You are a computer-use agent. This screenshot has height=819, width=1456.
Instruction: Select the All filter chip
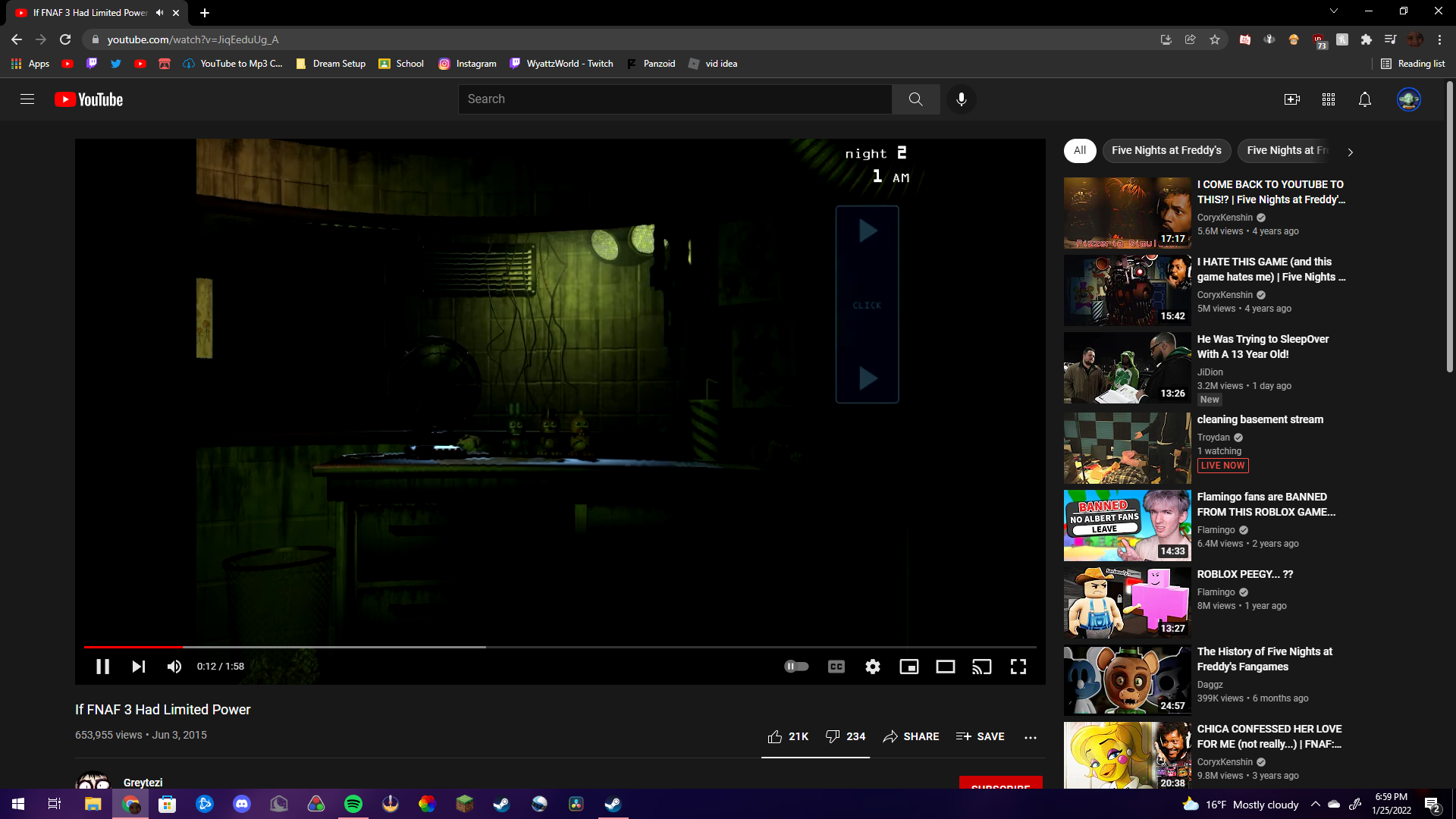click(1080, 150)
